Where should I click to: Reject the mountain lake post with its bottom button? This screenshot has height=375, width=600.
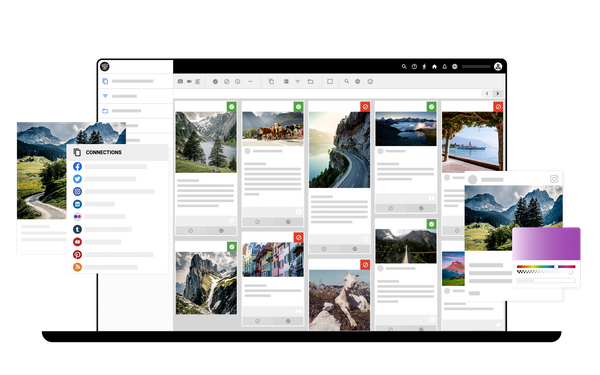tap(191, 231)
